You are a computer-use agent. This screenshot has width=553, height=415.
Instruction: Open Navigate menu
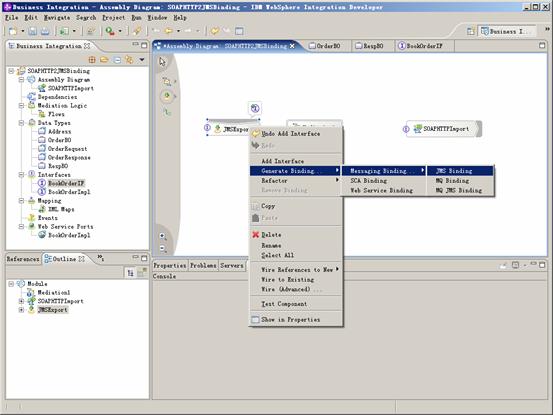[x=57, y=17]
